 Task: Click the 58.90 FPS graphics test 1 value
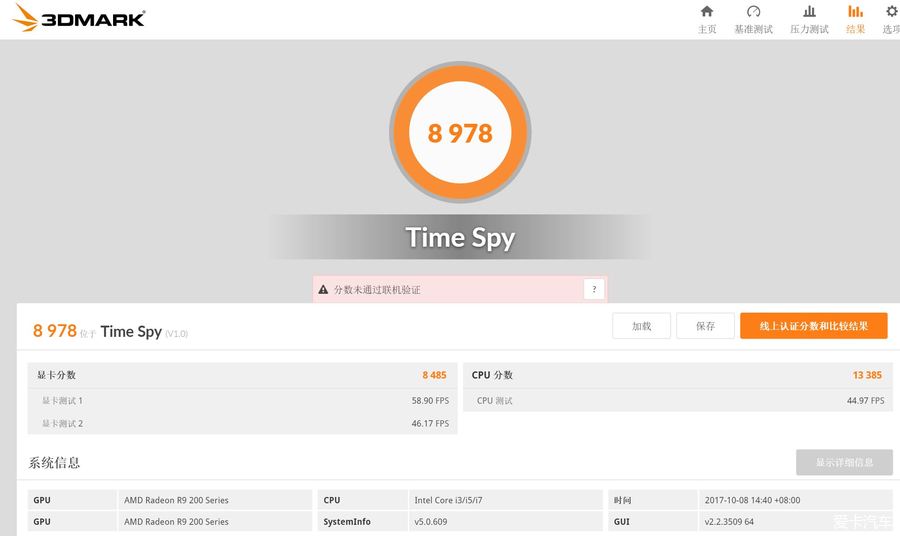pyautogui.click(x=430, y=401)
